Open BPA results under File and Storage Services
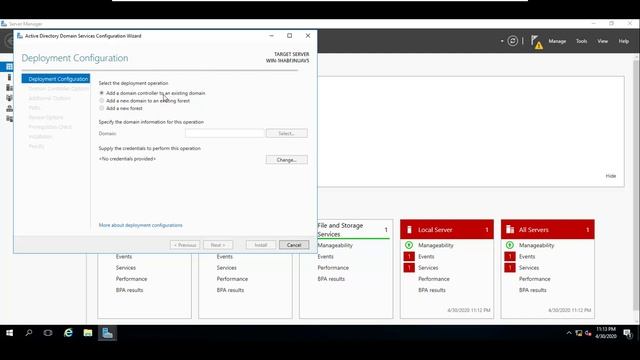 [x=331, y=279]
